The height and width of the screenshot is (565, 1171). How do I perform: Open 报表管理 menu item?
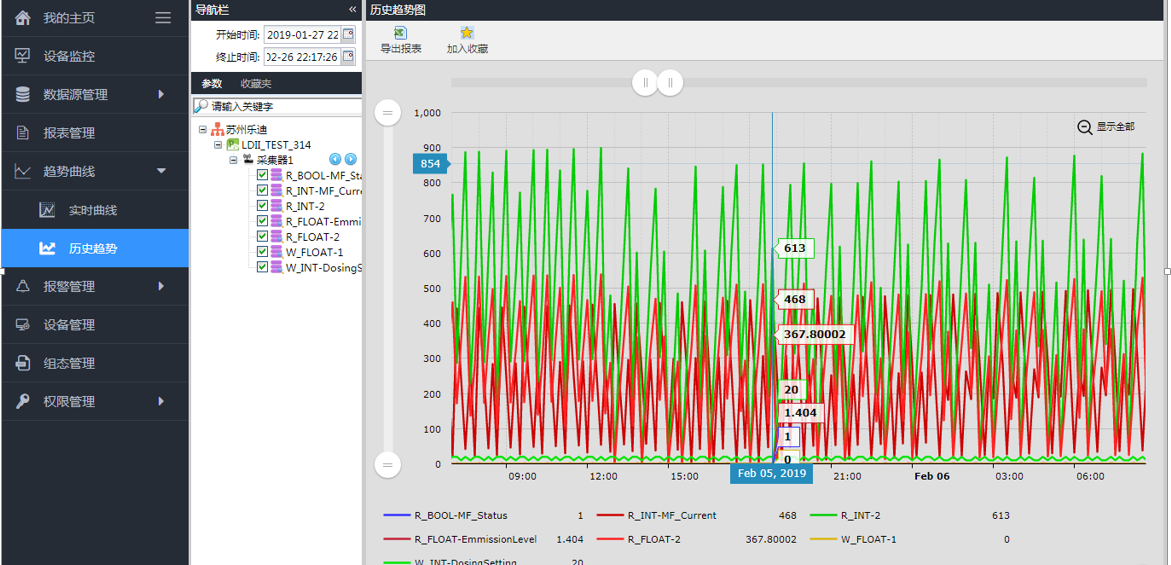[x=94, y=133]
